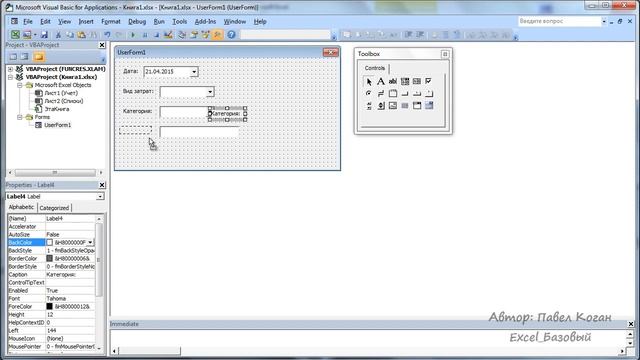This screenshot has height=360, width=640.
Task: Collapse the VBAProject (Книга1.xlsx) tree node
Action: 11,77
